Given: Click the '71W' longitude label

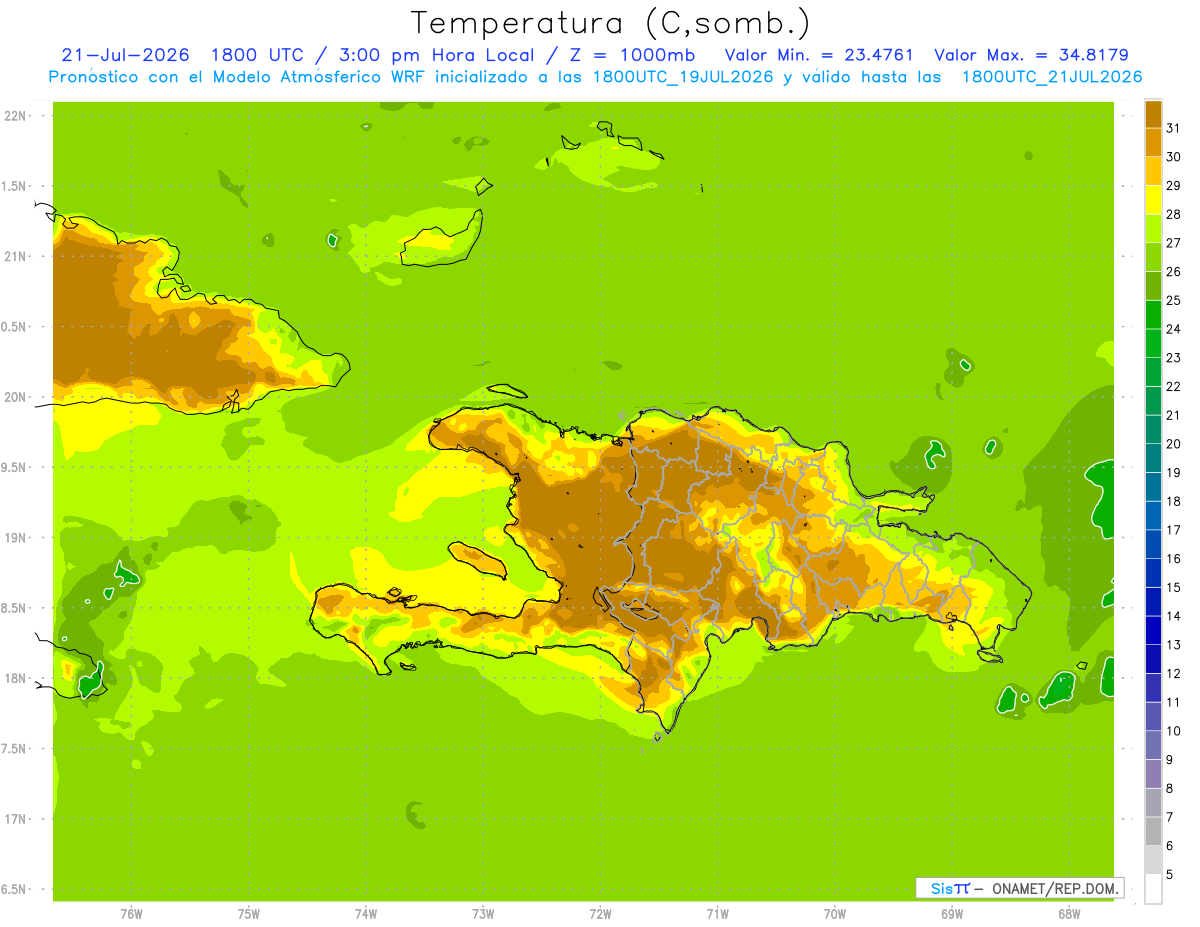Looking at the screenshot, I should pos(717,913).
